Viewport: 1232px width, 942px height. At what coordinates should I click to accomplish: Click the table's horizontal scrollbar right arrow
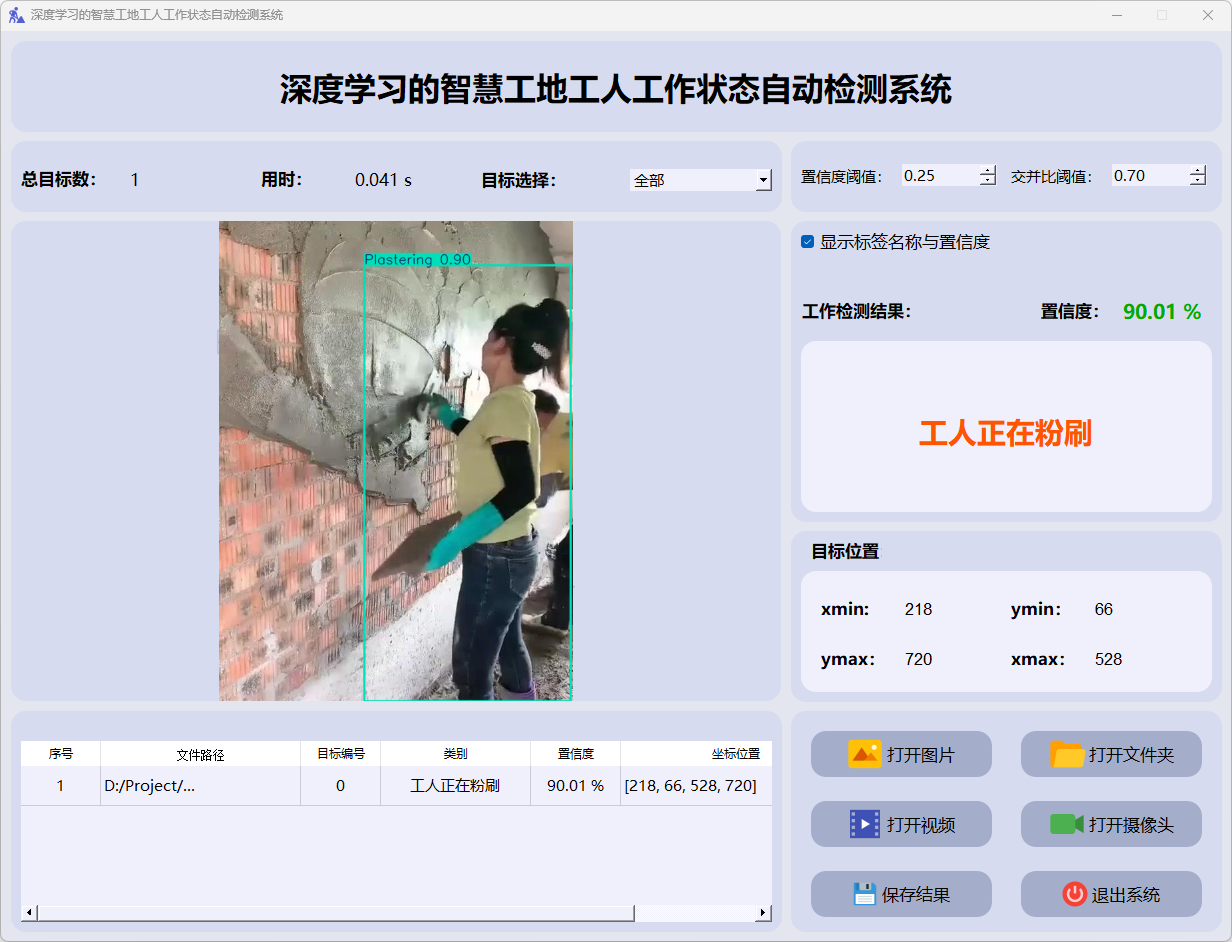[763, 912]
